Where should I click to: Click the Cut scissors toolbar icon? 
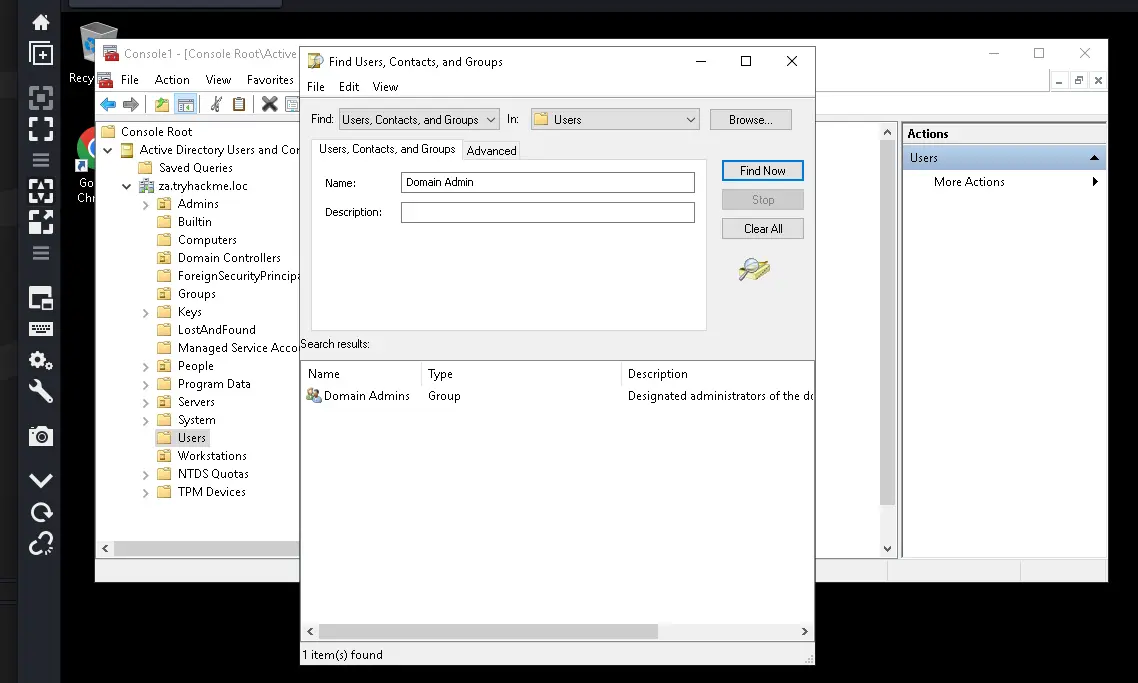(216, 105)
